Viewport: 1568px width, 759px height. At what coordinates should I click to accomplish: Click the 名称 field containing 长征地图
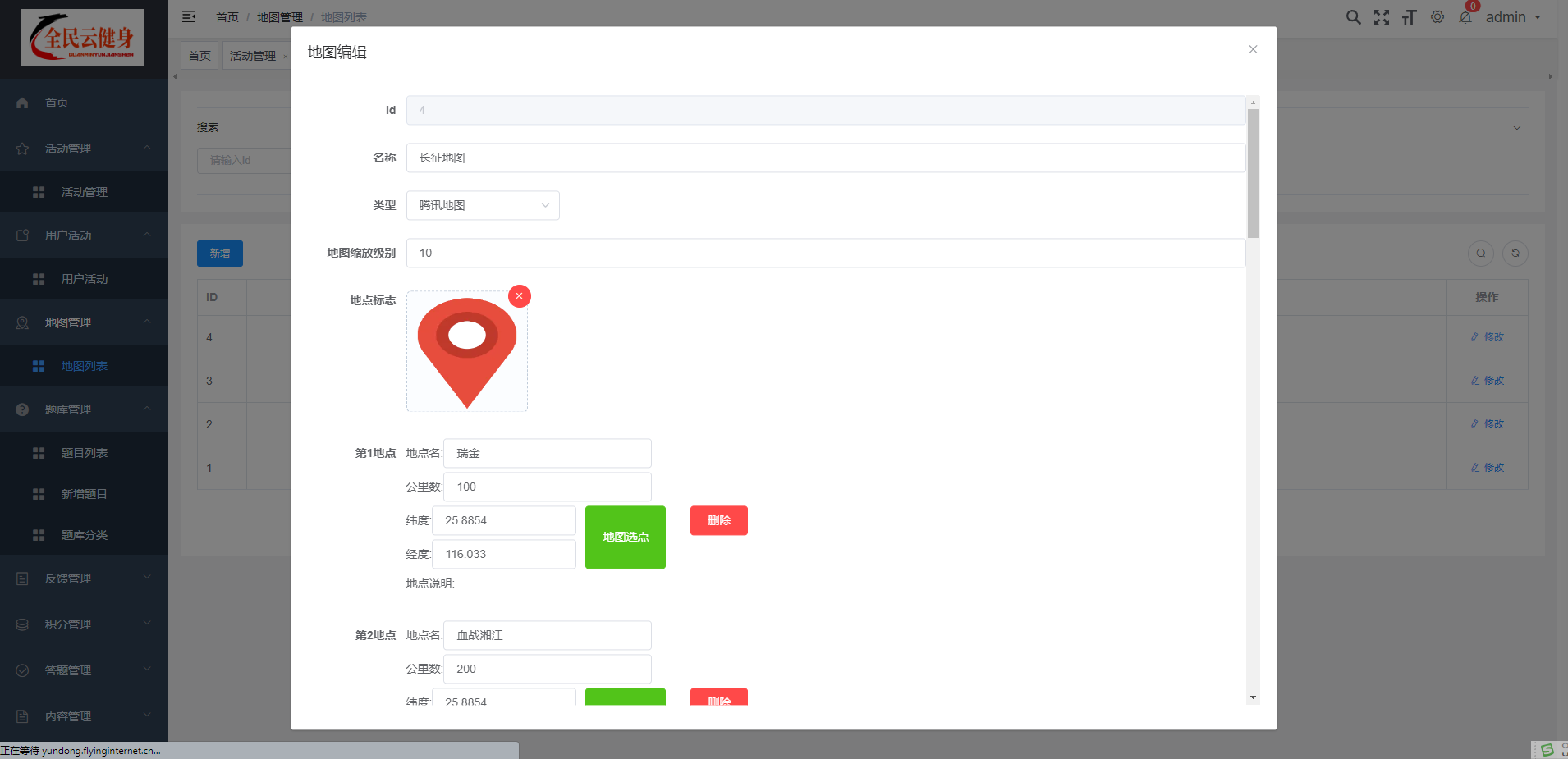(825, 158)
